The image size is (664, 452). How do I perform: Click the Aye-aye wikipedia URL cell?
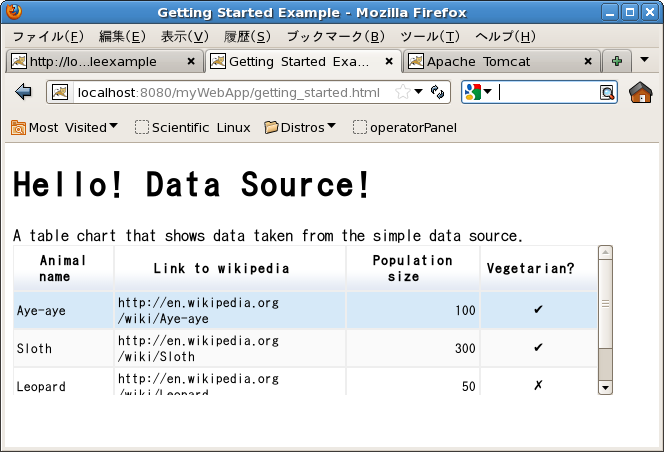click(230, 310)
